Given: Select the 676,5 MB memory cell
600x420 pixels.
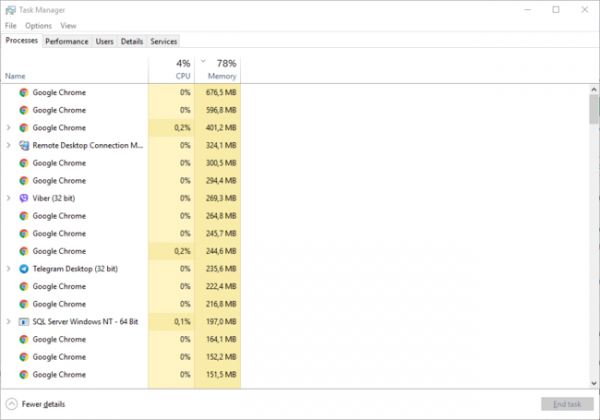Looking at the screenshot, I should (218, 93).
